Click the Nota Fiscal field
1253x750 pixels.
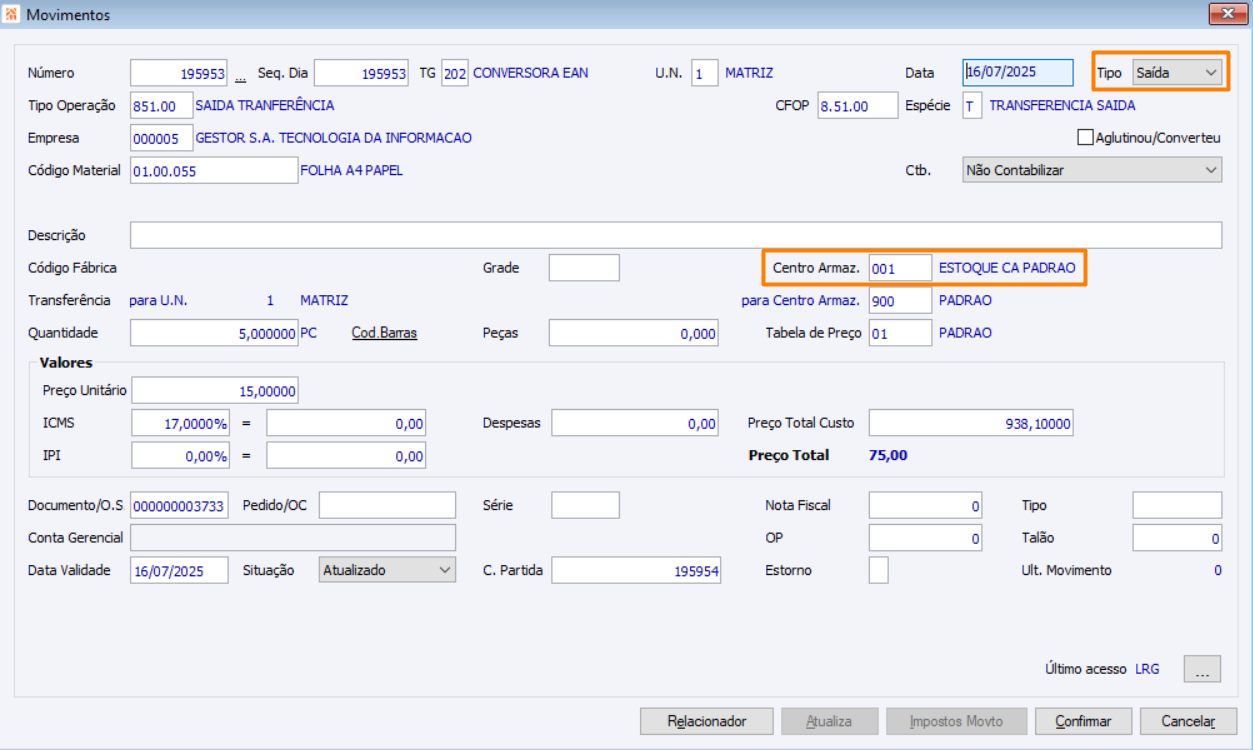pyautogui.click(x=926, y=505)
